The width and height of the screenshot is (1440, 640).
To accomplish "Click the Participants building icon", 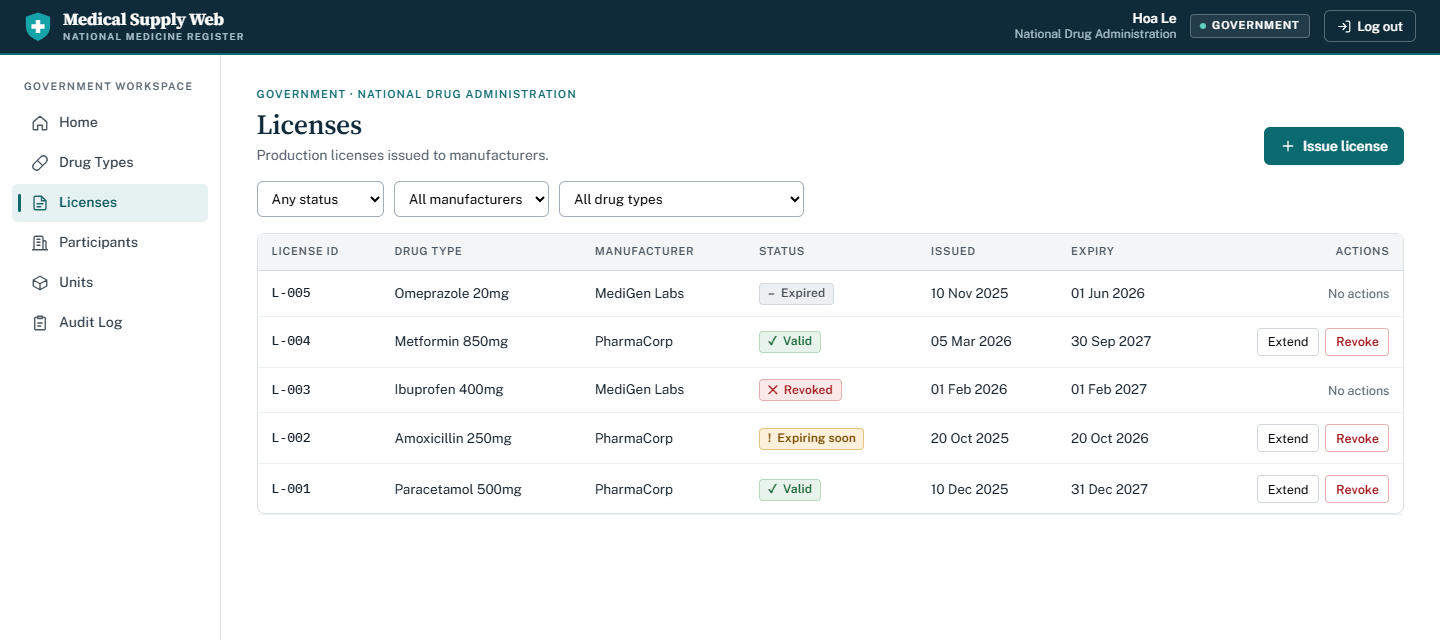I will 40,243.
